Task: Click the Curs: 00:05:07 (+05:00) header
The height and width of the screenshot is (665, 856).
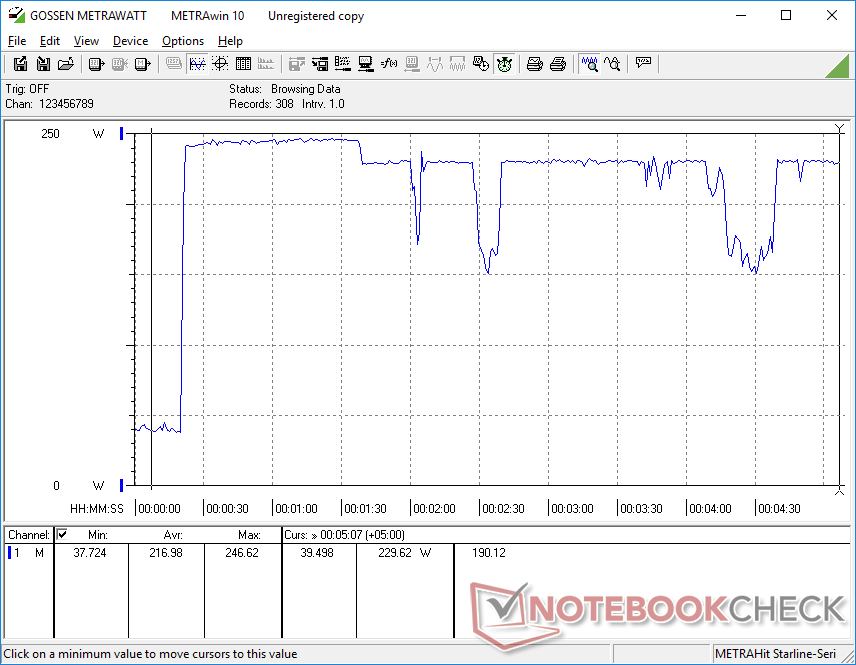Action: pyautogui.click(x=344, y=535)
